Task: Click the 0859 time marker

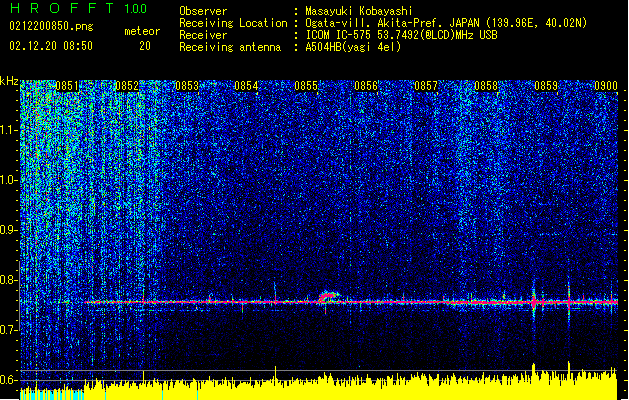Action: pyautogui.click(x=546, y=86)
